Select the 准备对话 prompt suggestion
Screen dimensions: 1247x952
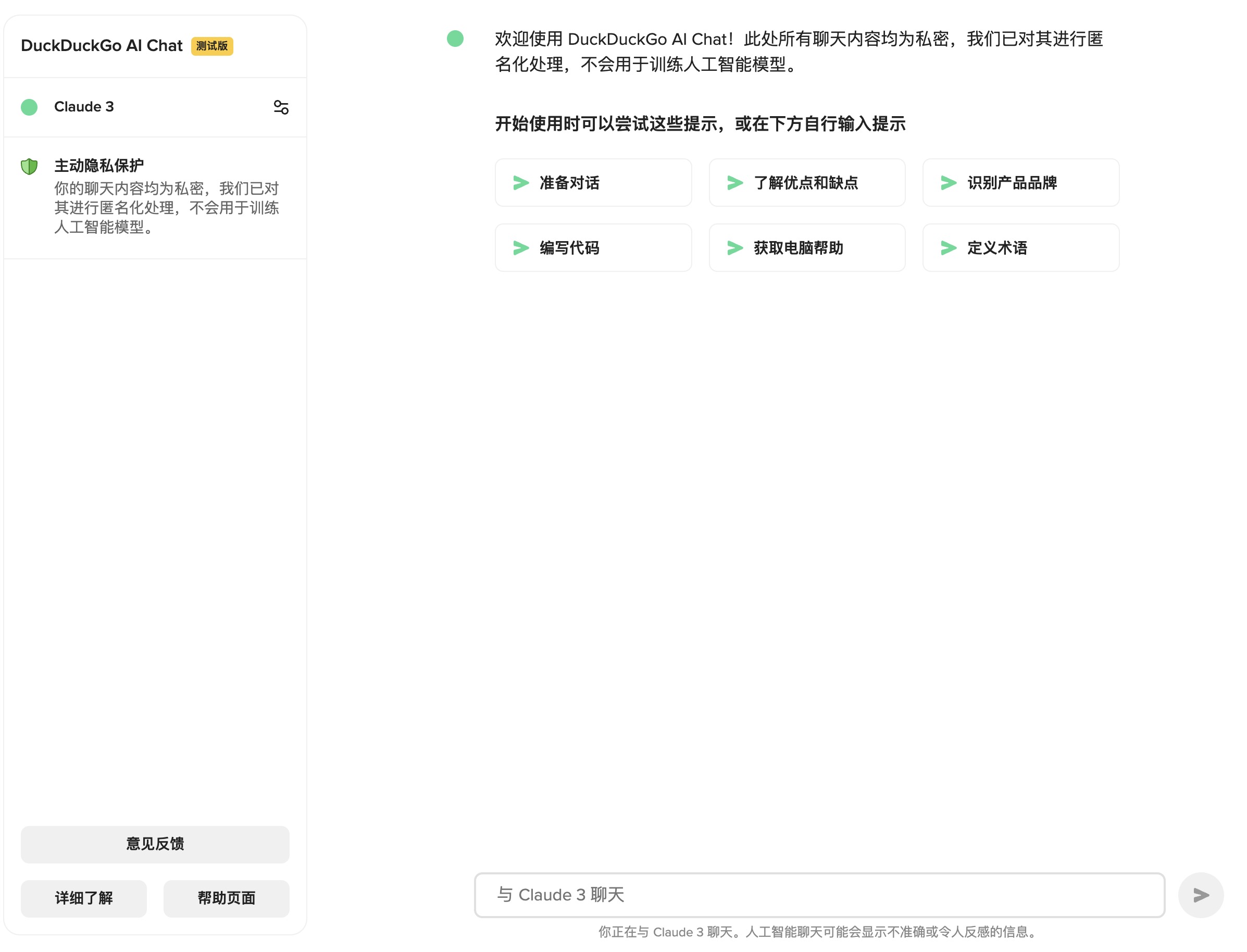[x=593, y=182]
